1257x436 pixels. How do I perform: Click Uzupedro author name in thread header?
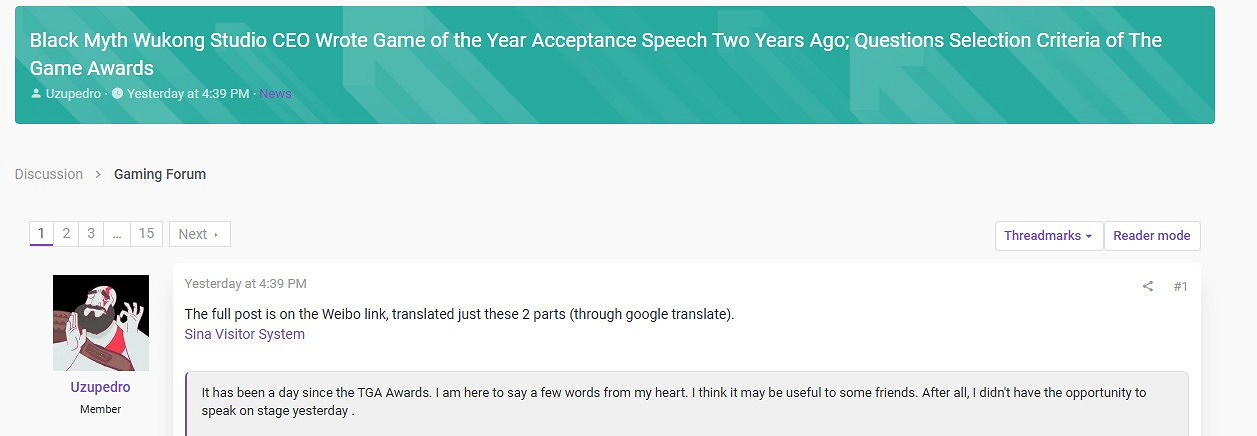click(x=73, y=94)
